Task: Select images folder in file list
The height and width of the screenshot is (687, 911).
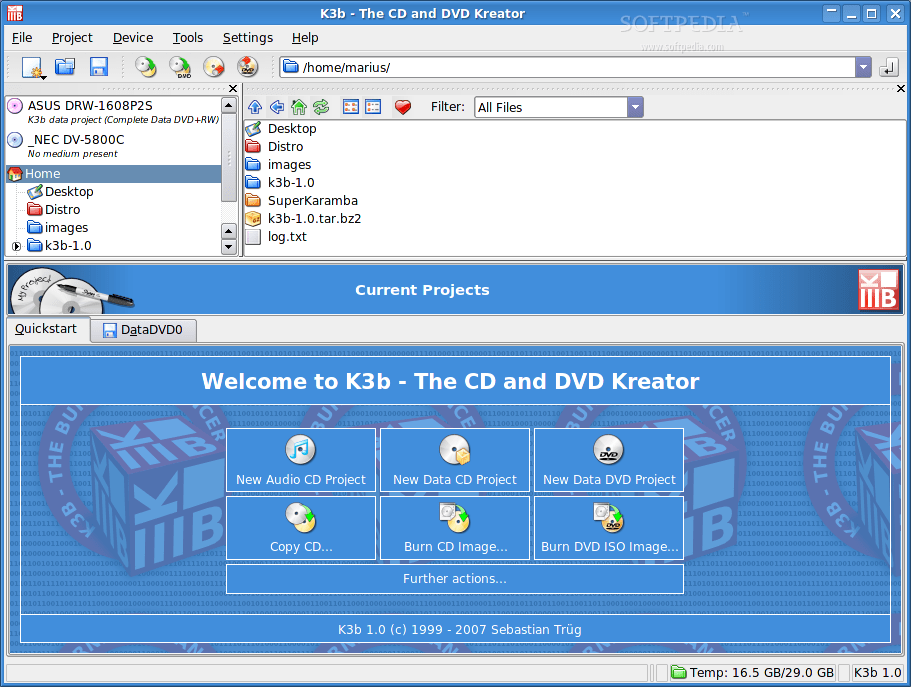Action: (x=278, y=164)
